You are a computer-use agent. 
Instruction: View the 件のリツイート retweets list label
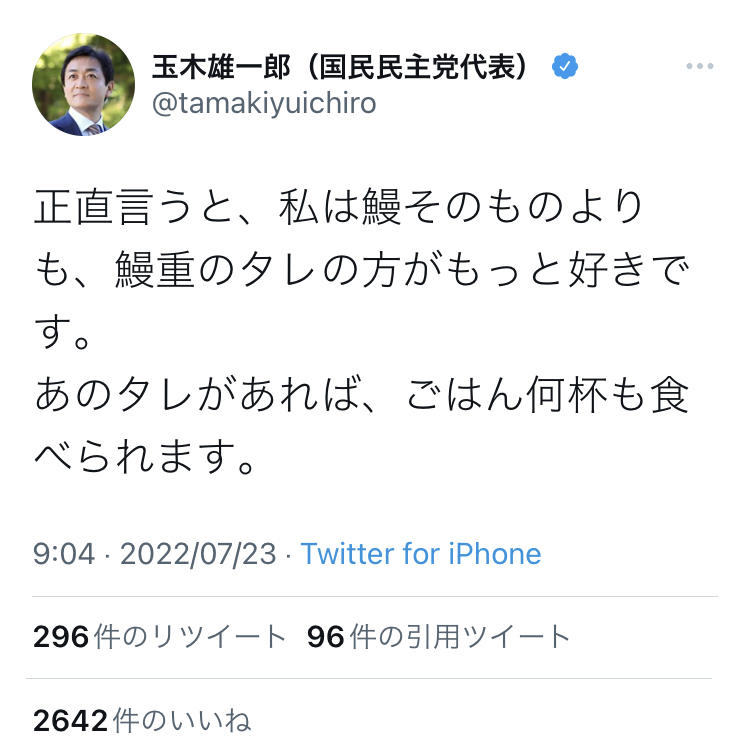point(190,637)
